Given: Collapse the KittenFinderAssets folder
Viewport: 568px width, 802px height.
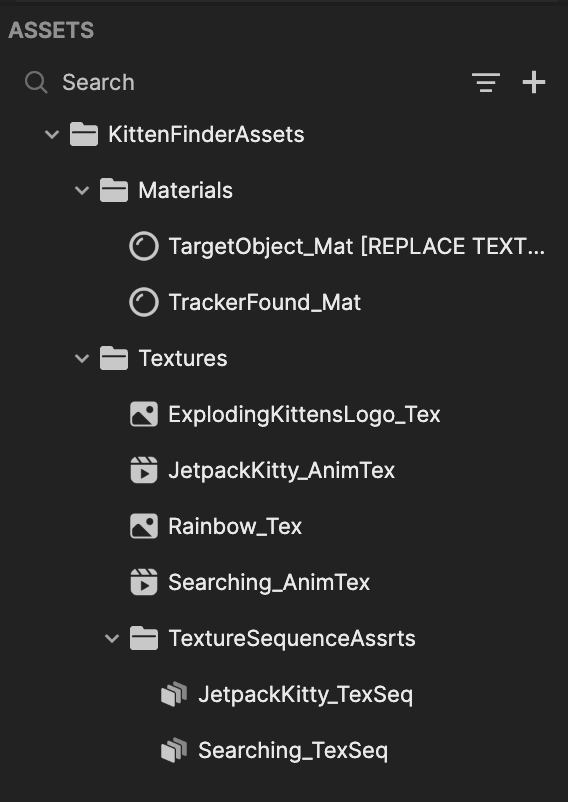Looking at the screenshot, I should coord(52,135).
